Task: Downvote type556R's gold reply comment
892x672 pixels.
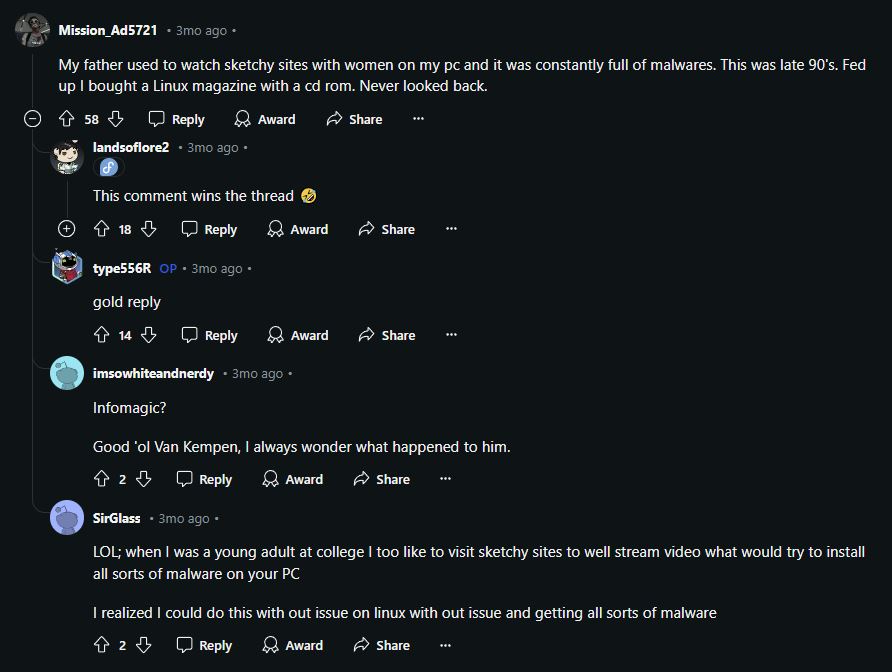Action: point(149,335)
